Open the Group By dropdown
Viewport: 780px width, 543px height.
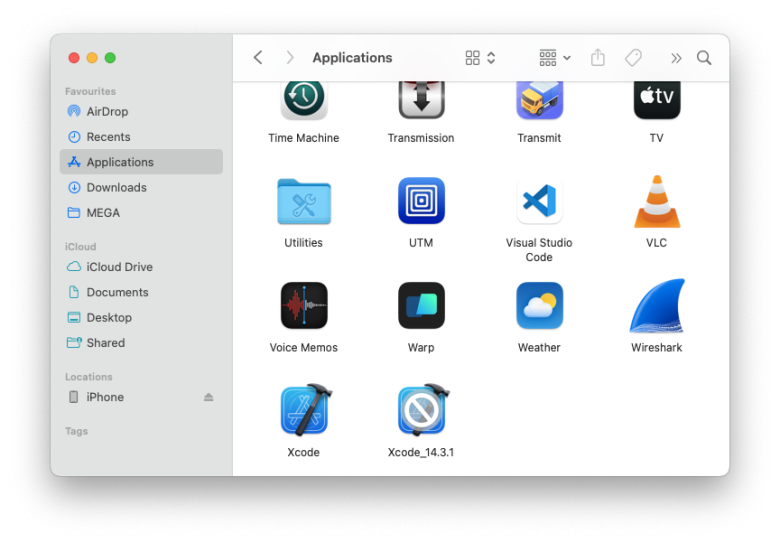(x=555, y=58)
